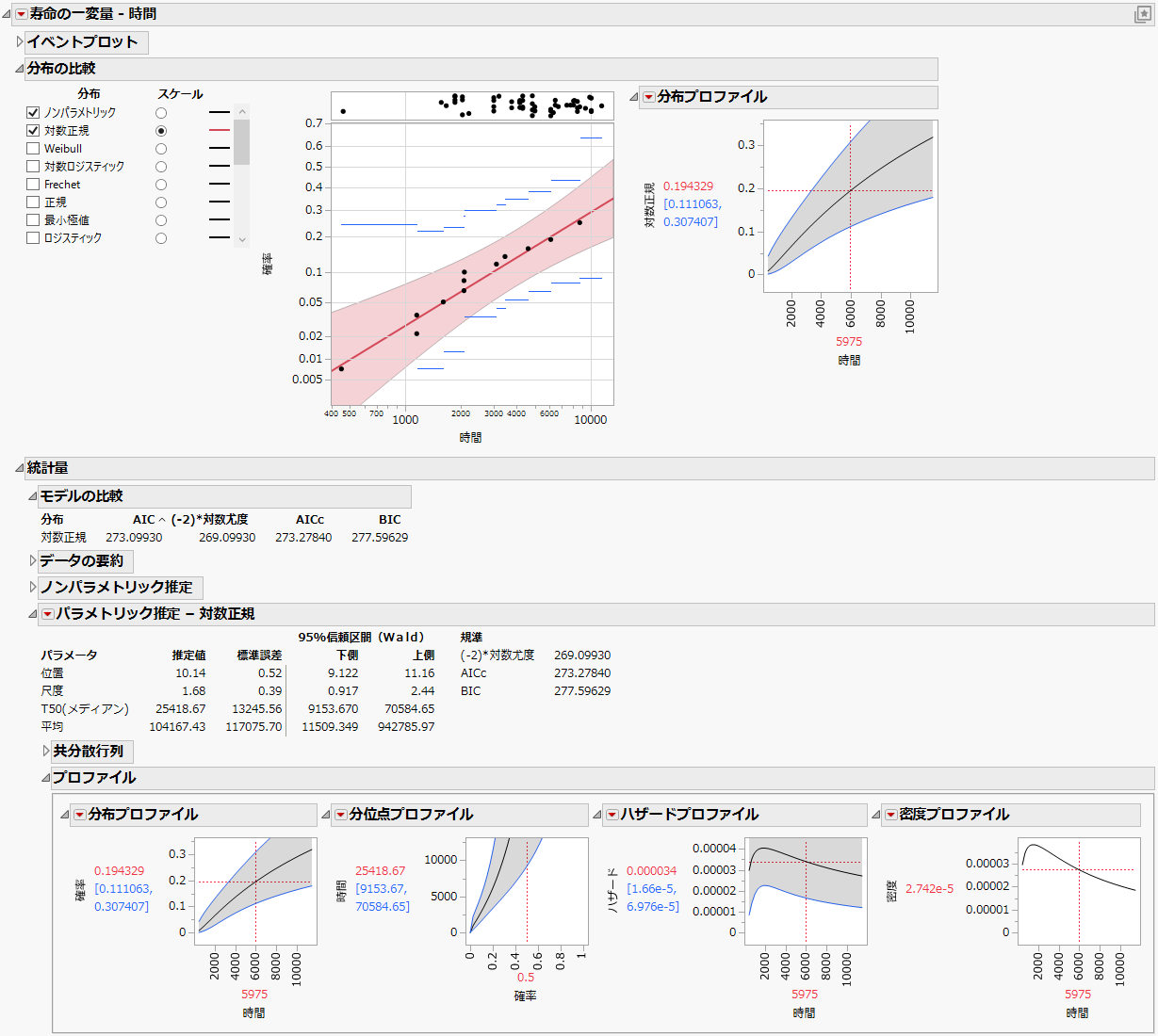Screen dimensions: 1158x1036
Task: Collapse the 統計量 section
Action: point(21,467)
